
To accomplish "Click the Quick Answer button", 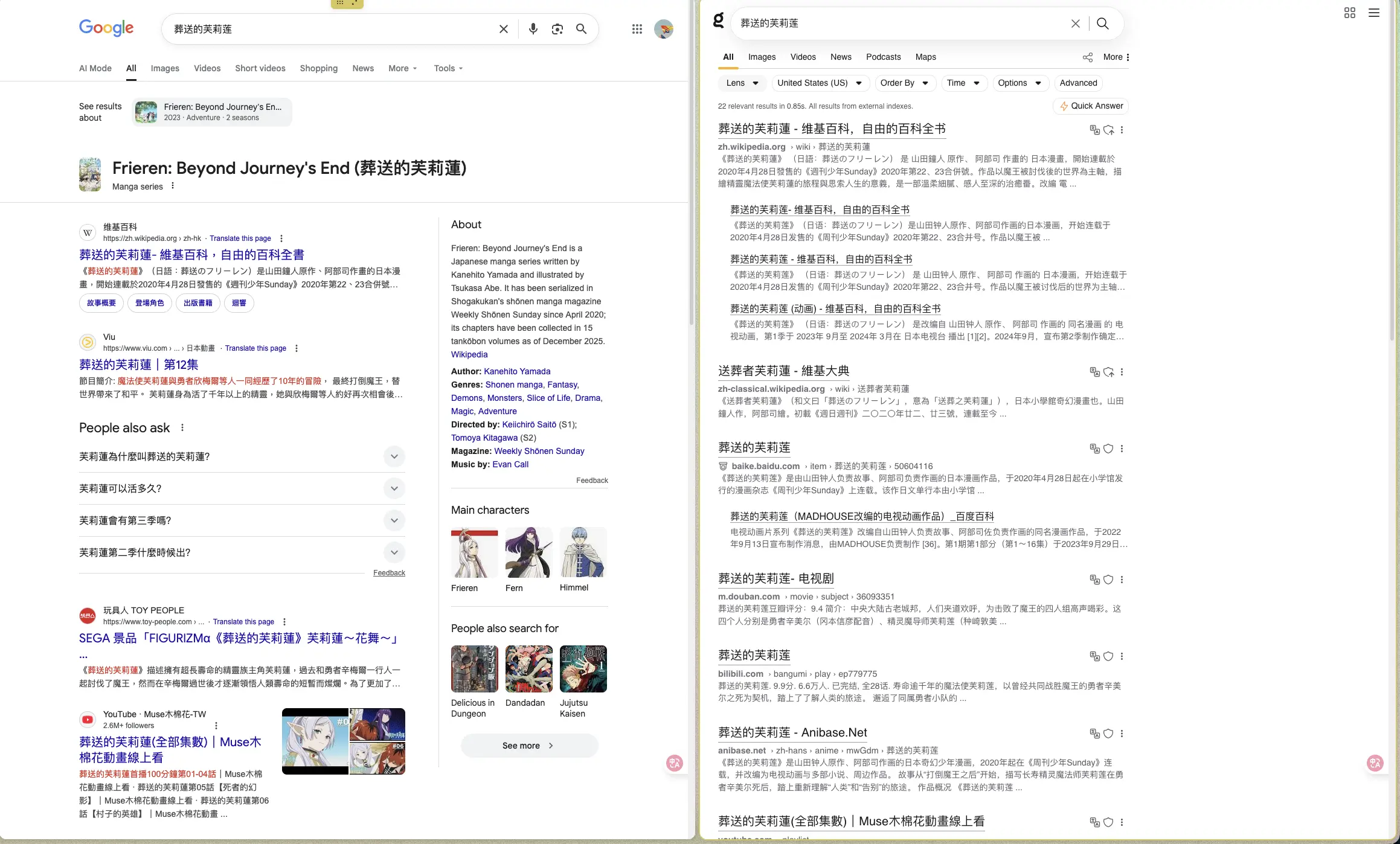I will tap(1090, 106).
